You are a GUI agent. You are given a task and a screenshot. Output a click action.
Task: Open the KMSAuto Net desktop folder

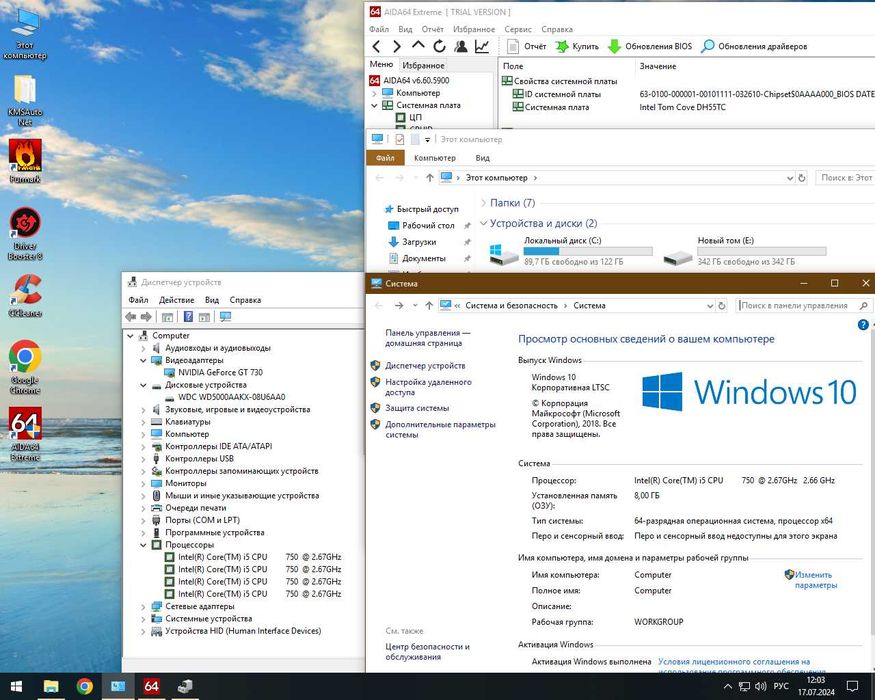[x=25, y=100]
